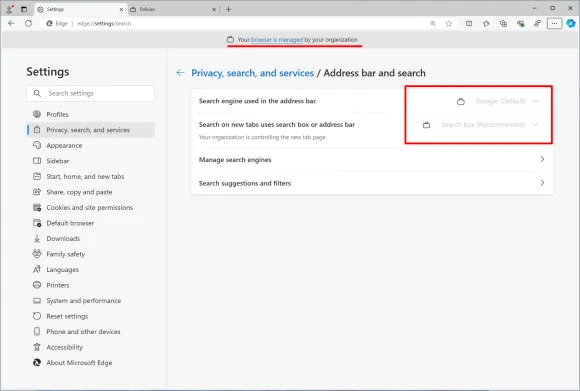
Task: Open Family safety settings
Action: coord(90,254)
